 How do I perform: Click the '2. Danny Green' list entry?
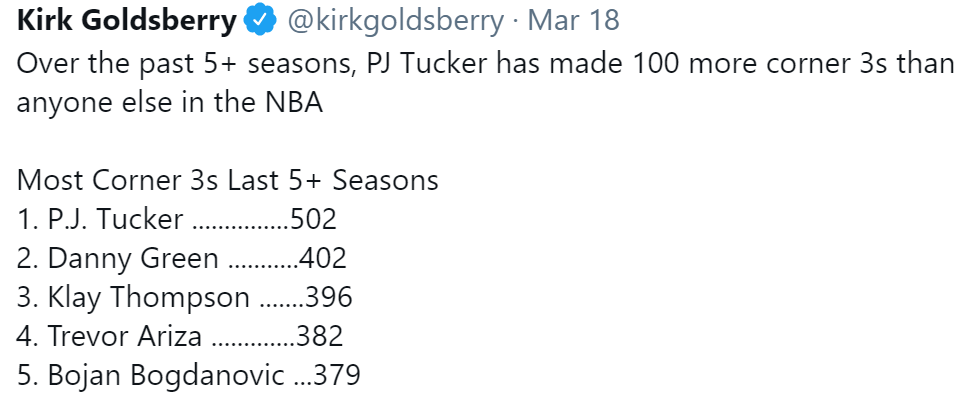coord(182,258)
